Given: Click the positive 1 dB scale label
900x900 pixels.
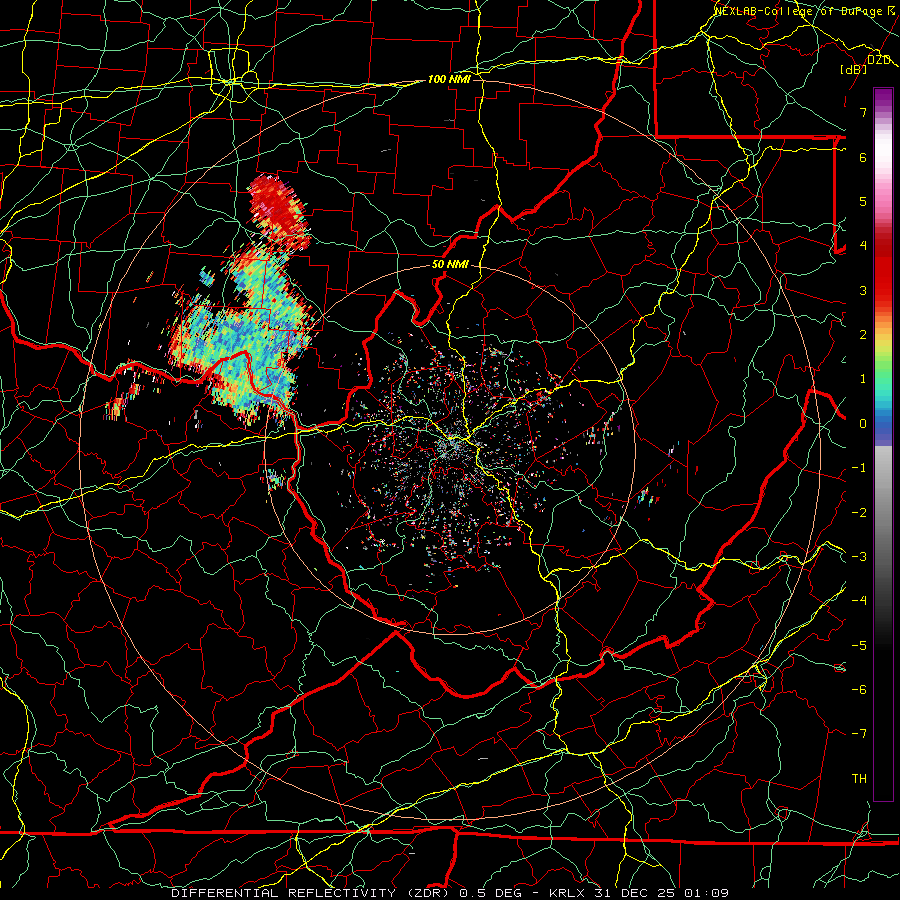Looking at the screenshot, I should (x=863, y=379).
